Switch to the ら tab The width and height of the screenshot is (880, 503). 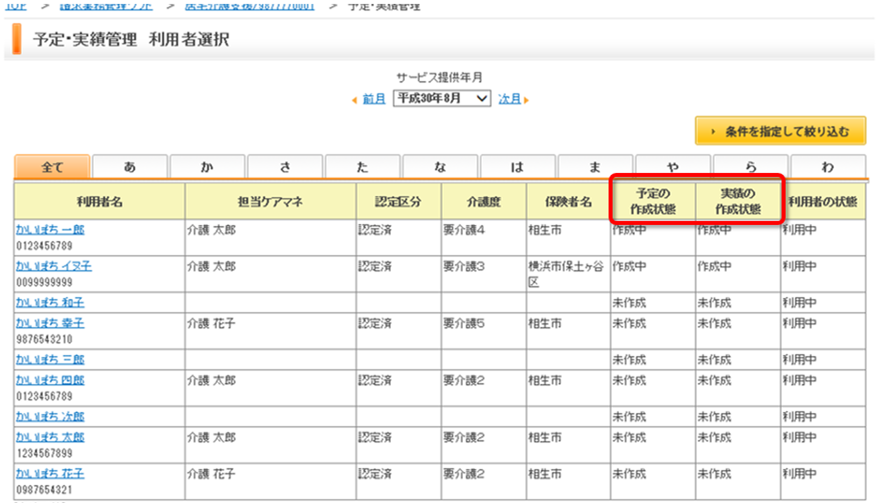click(750, 167)
